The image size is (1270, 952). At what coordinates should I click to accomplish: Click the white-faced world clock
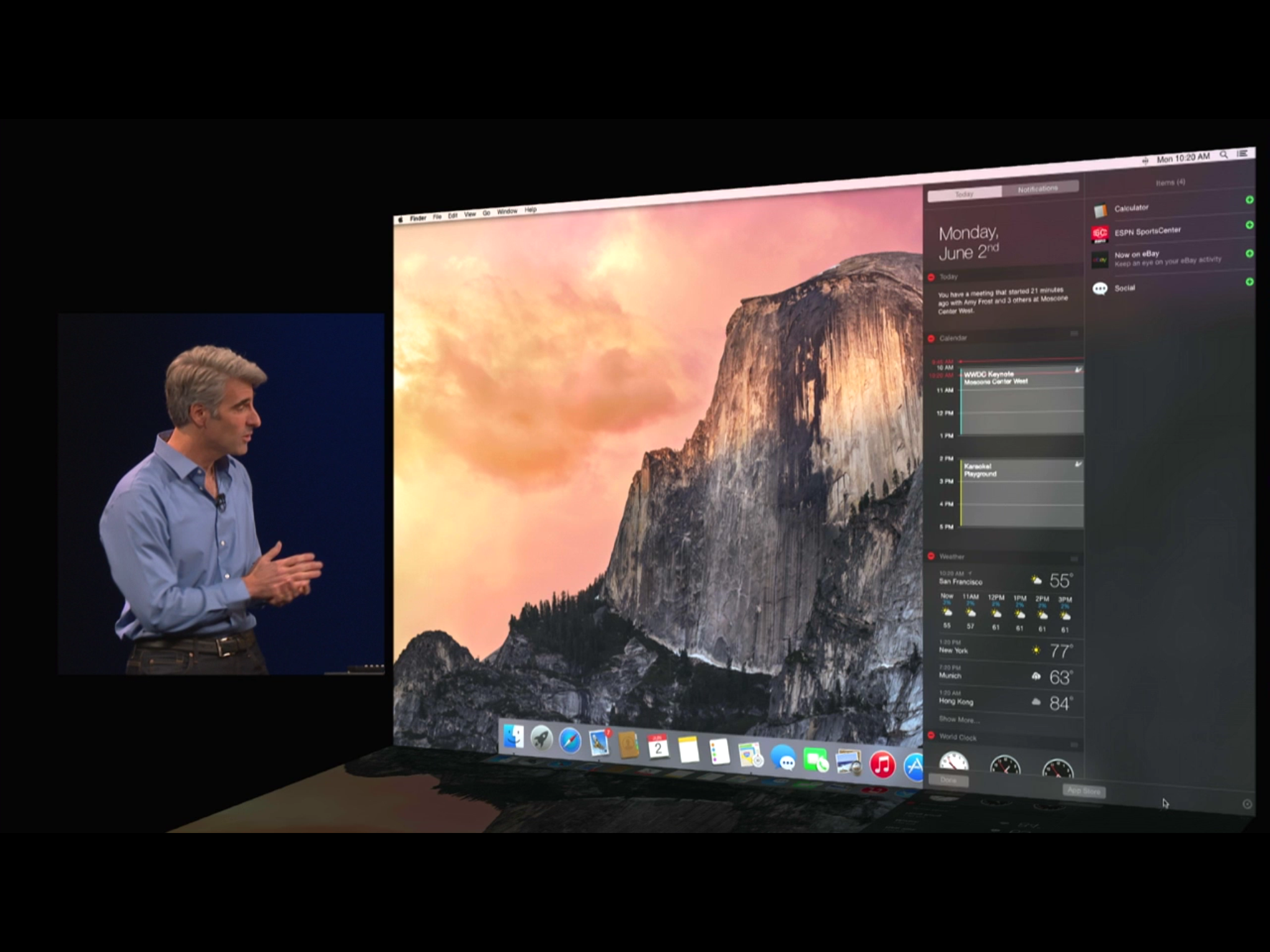point(954,762)
